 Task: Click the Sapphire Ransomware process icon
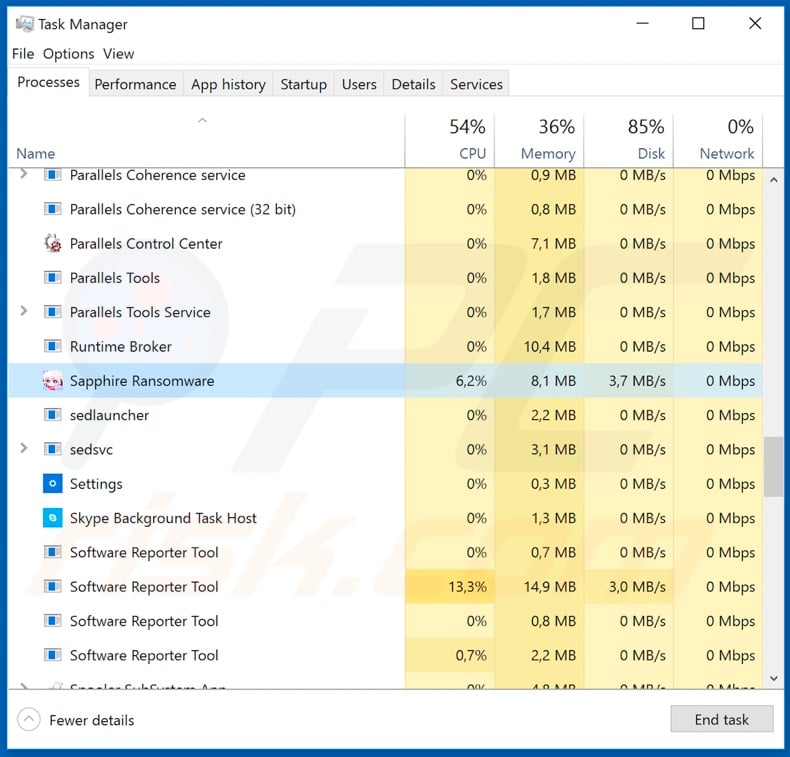click(x=52, y=381)
